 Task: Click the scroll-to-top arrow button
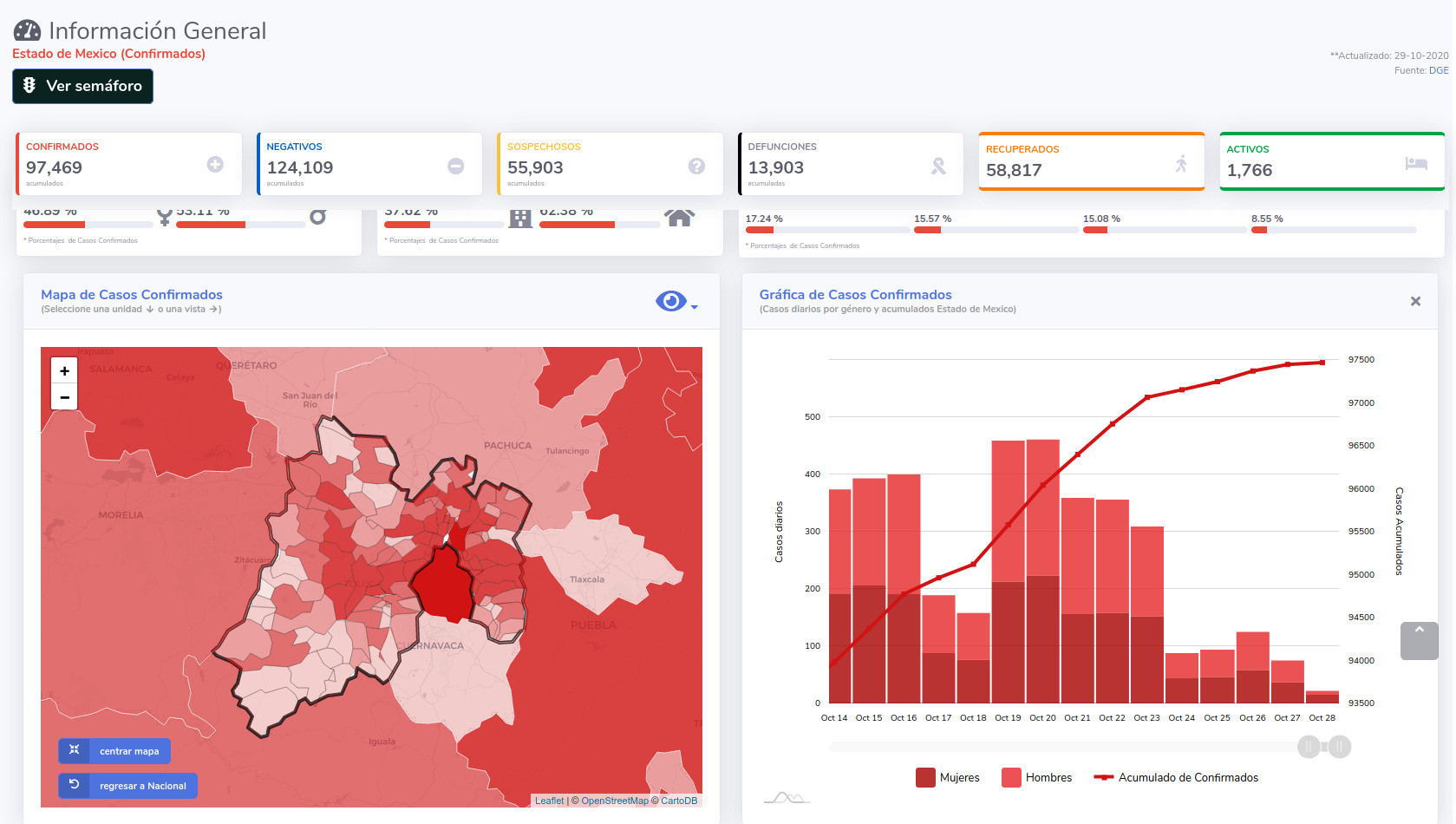[1420, 641]
